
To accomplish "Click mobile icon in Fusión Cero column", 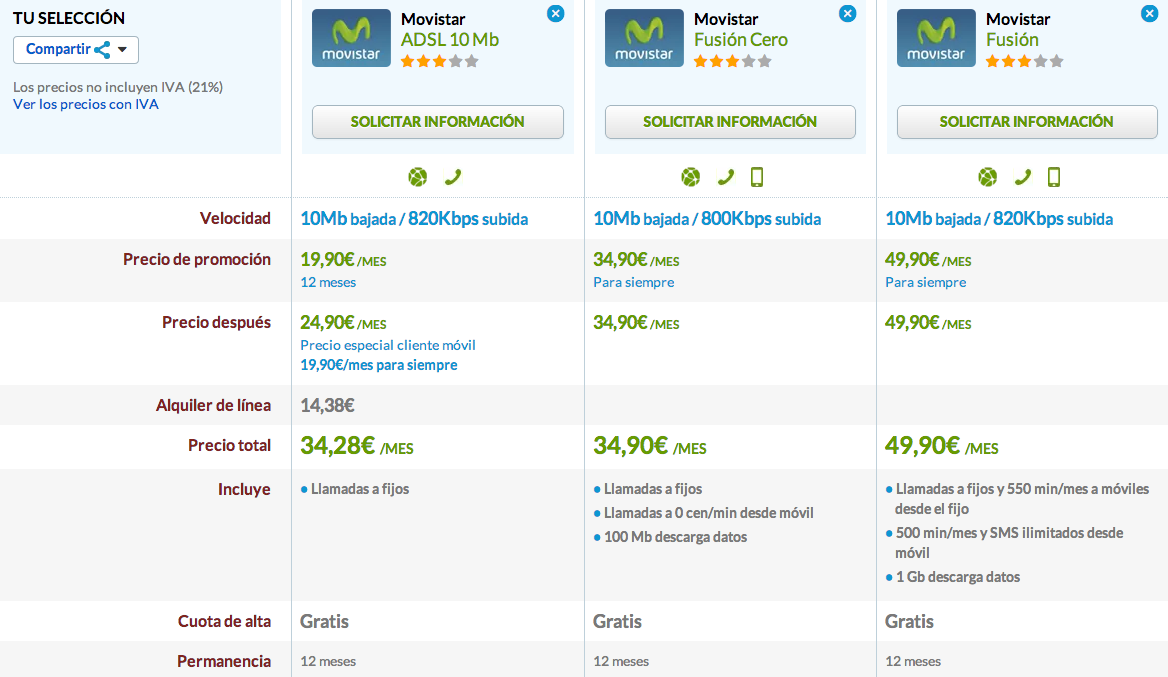I will pos(757,177).
